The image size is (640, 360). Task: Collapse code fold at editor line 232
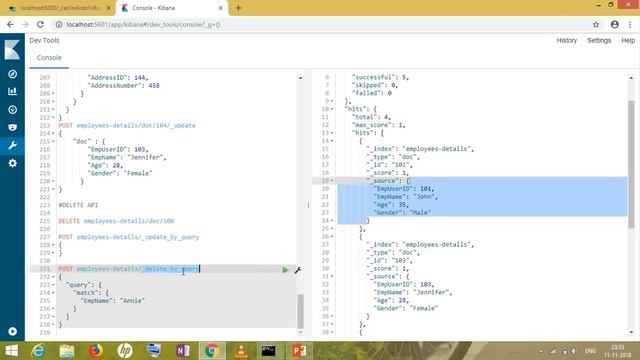click(53, 277)
